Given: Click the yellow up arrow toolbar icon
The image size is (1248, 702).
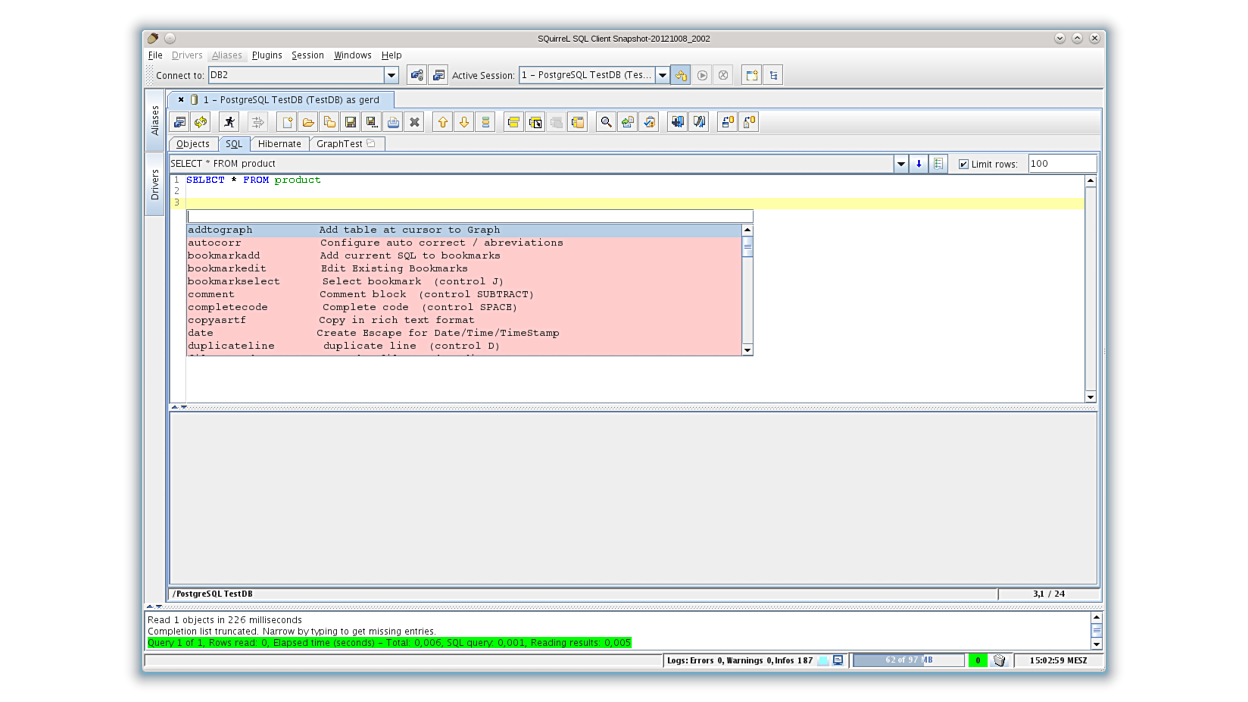Looking at the screenshot, I should click(x=442, y=122).
